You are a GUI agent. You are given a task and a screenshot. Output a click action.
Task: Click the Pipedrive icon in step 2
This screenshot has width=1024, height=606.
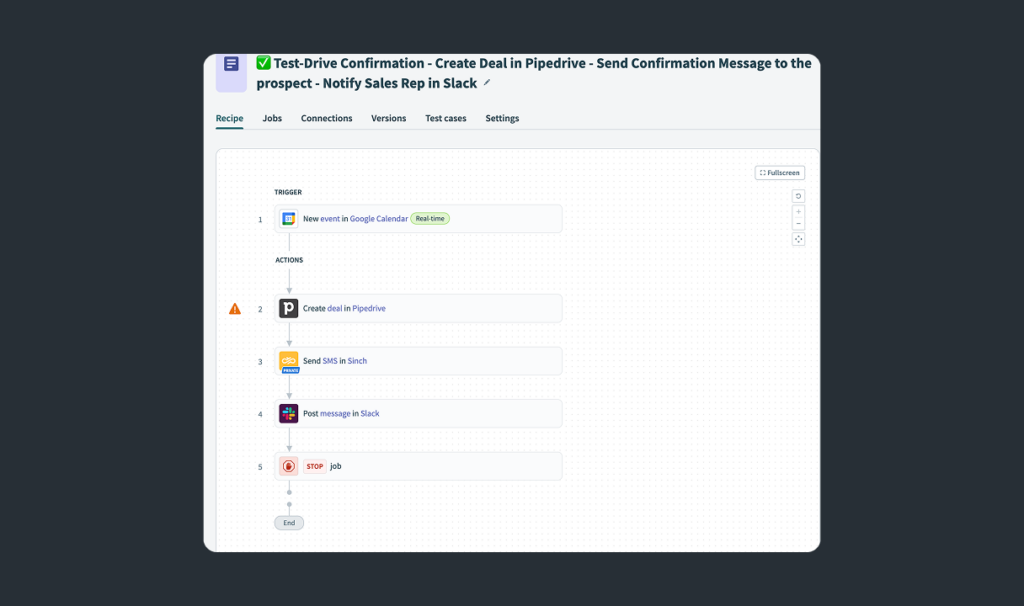pos(289,308)
